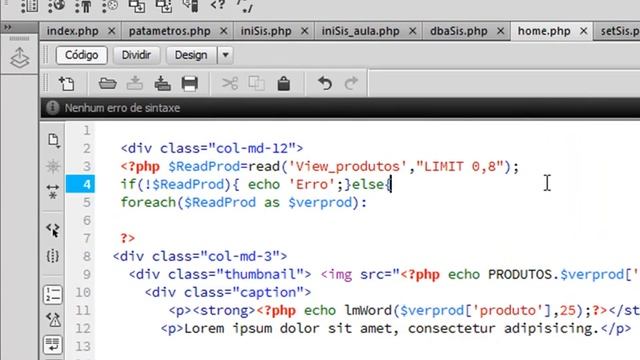
Task: Close the dbaSis.php tab
Action: (500, 31)
